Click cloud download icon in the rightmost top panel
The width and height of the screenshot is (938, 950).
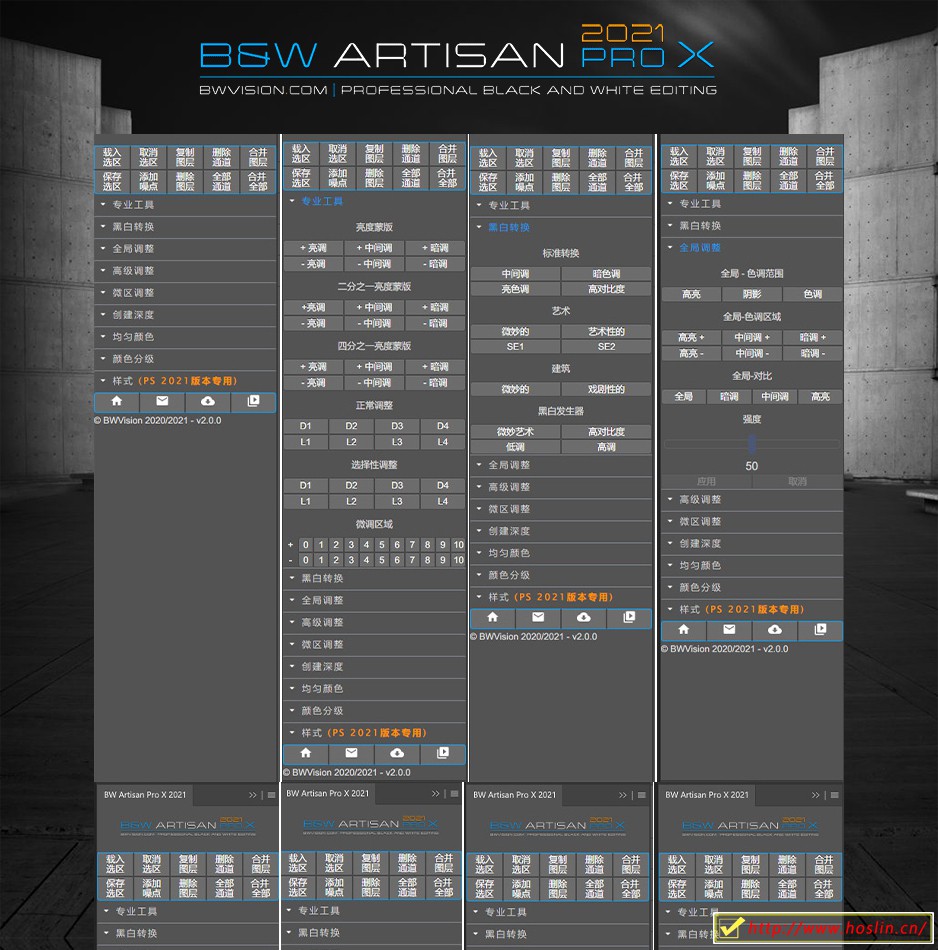tap(775, 629)
